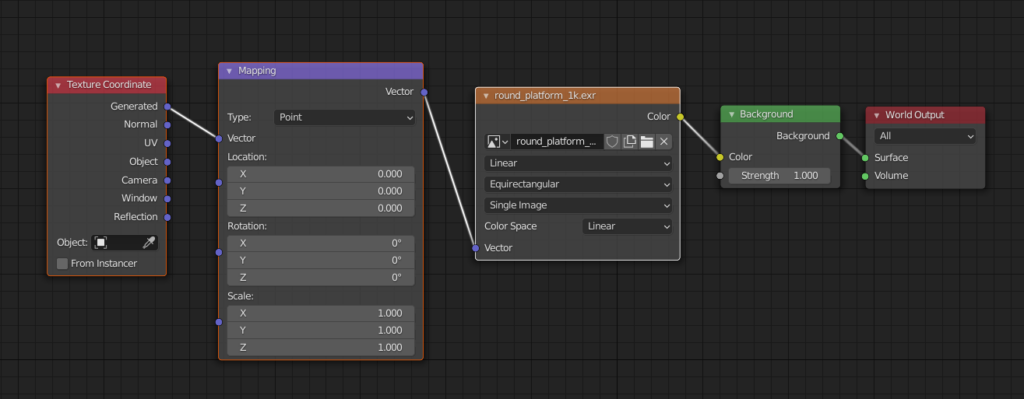Viewport: 1024px width, 399px height.
Task: Enable the From Instancer checkbox
Action: (x=63, y=264)
